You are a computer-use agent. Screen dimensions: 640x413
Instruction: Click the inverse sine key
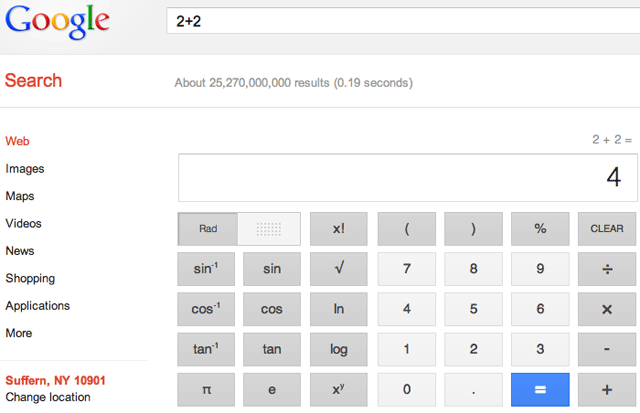point(206,269)
